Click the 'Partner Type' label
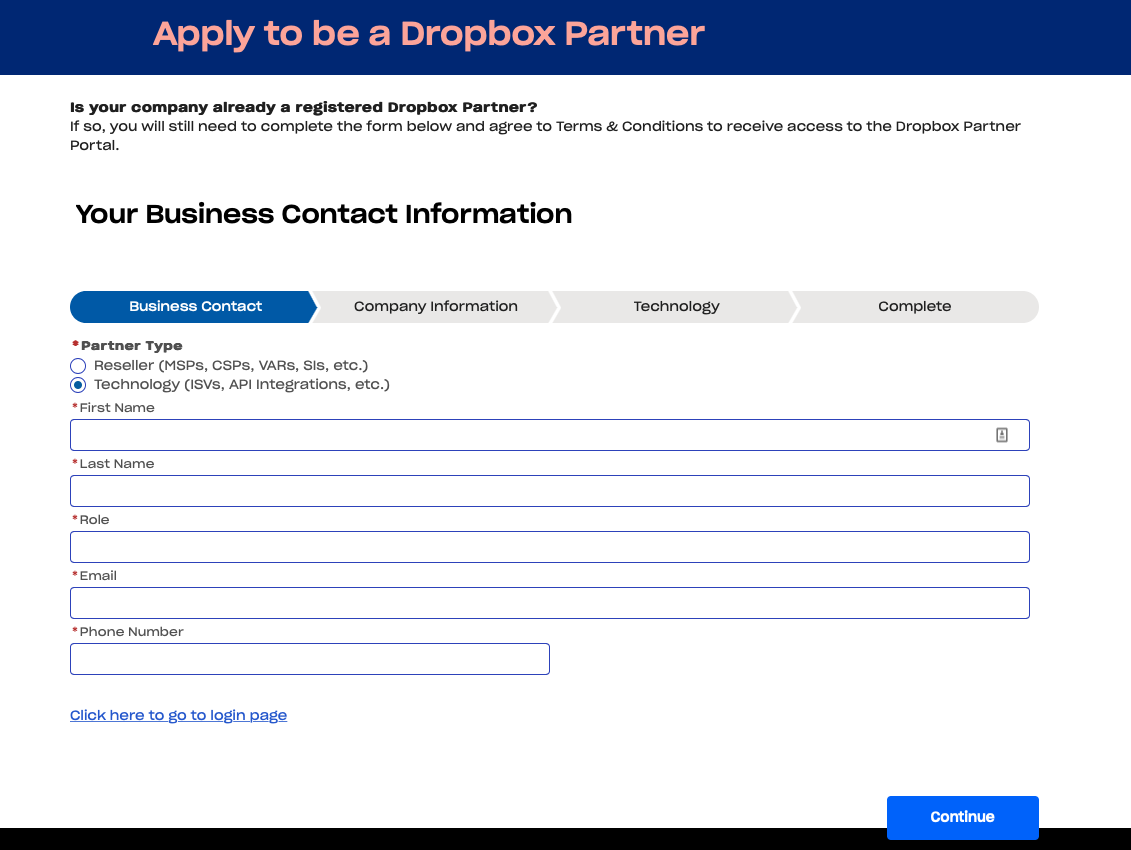 point(131,346)
